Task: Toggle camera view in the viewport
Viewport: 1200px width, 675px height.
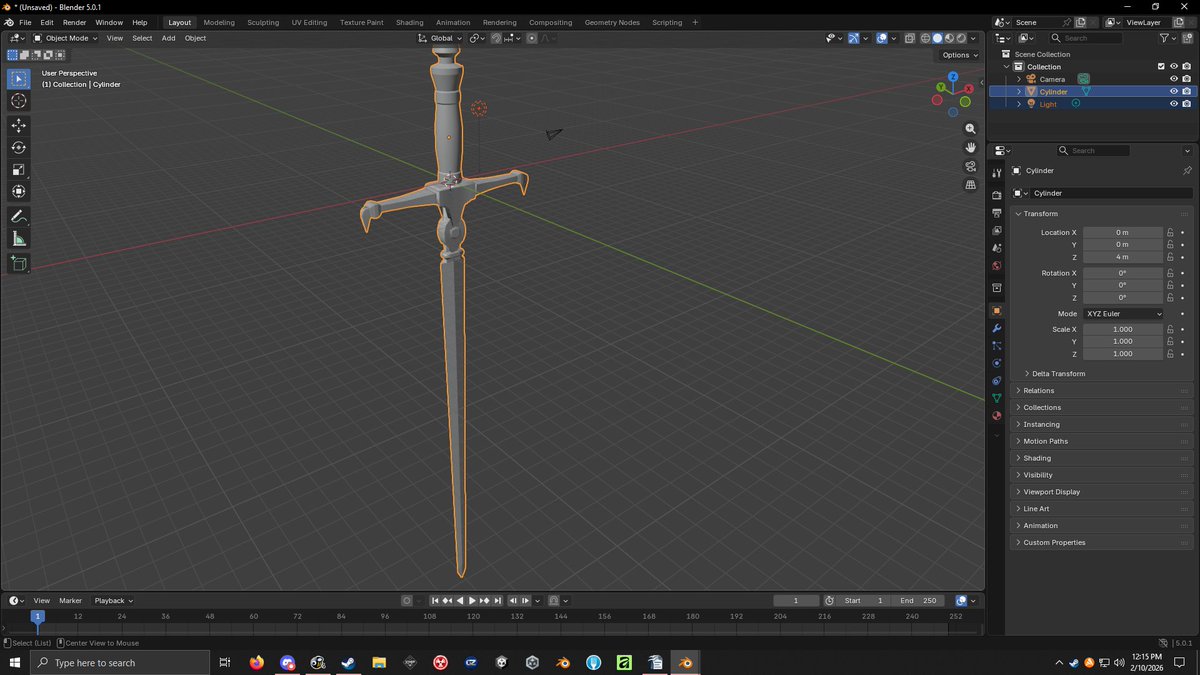Action: tap(970, 166)
